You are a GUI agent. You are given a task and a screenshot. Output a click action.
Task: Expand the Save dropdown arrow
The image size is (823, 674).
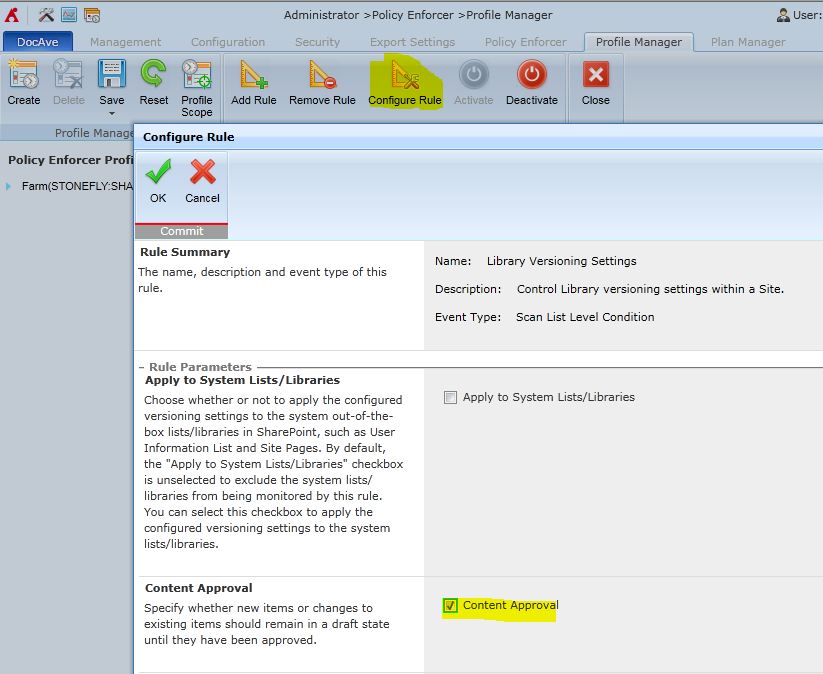111,112
